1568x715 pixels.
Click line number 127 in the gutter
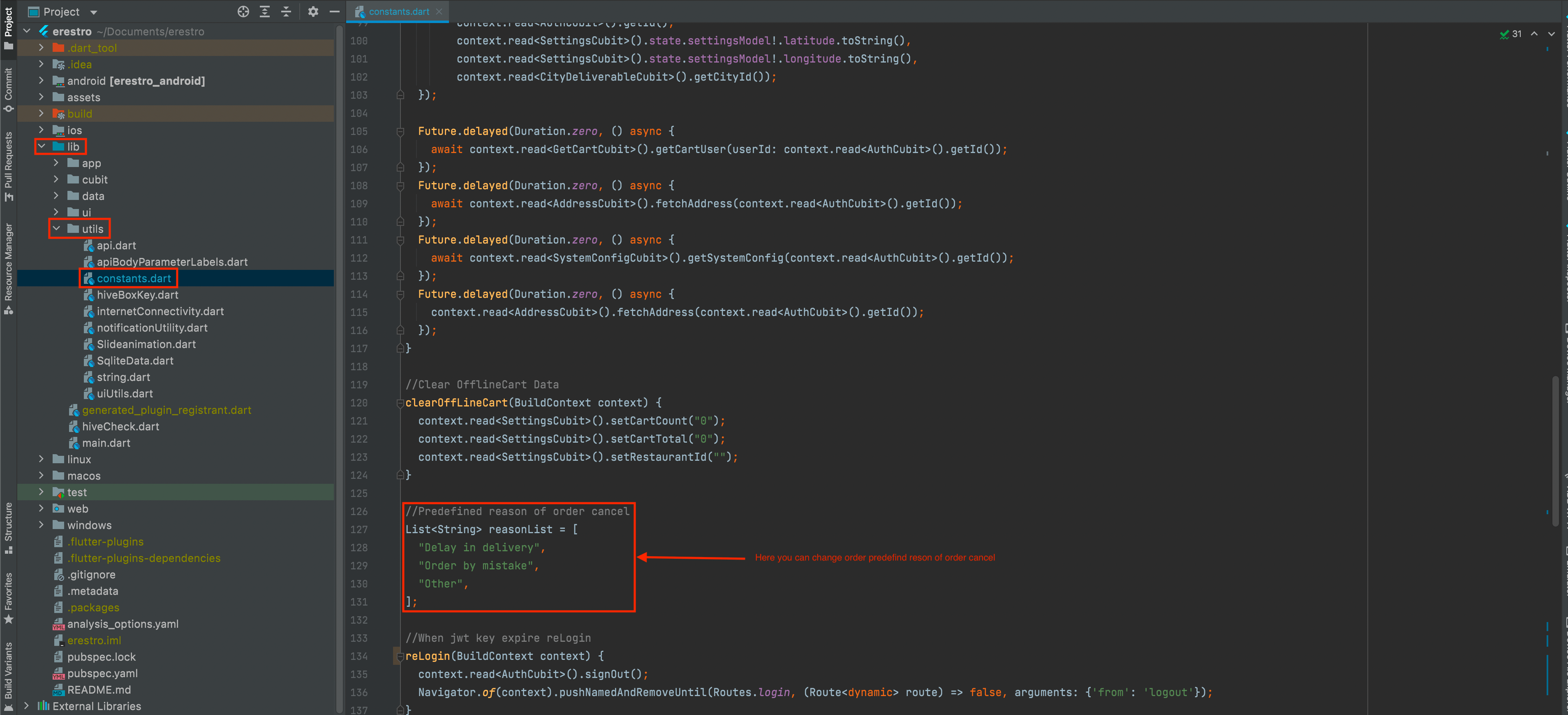click(359, 529)
